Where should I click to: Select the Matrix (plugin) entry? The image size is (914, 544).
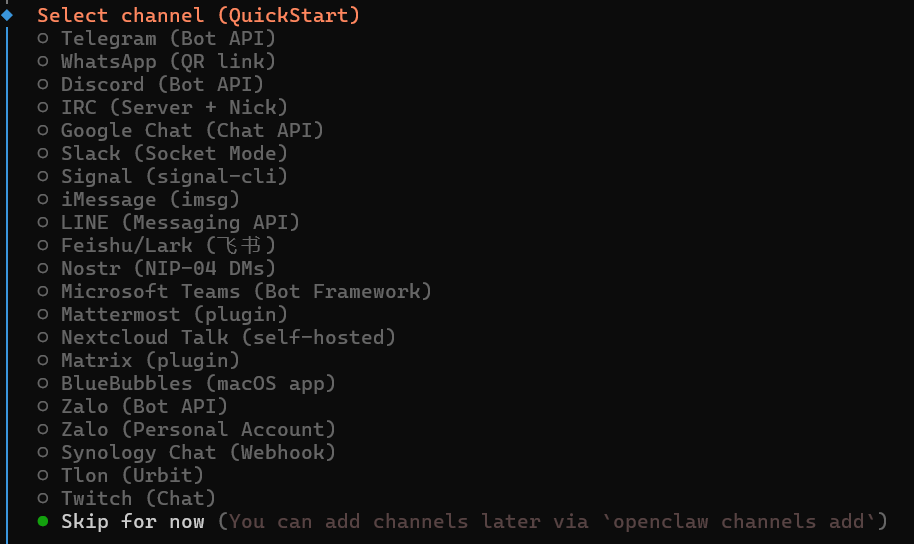(150, 361)
